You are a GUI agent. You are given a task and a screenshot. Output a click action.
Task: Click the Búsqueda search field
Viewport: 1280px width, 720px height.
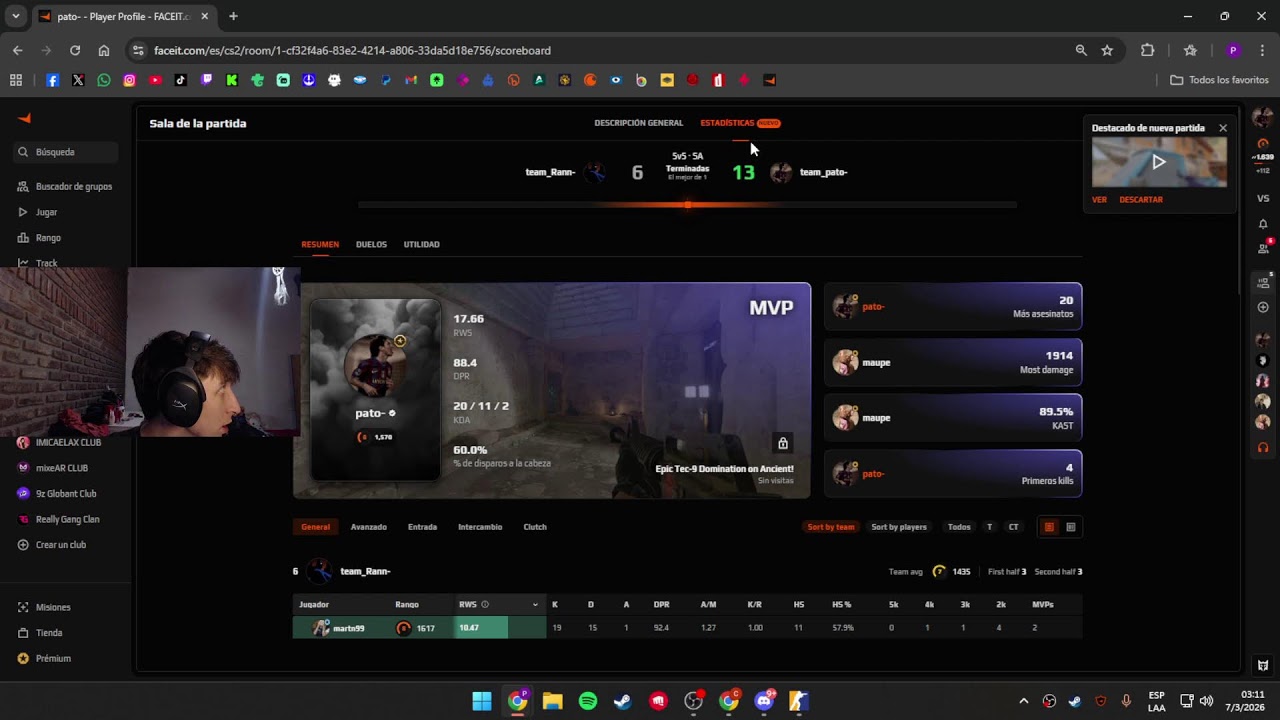(66, 152)
